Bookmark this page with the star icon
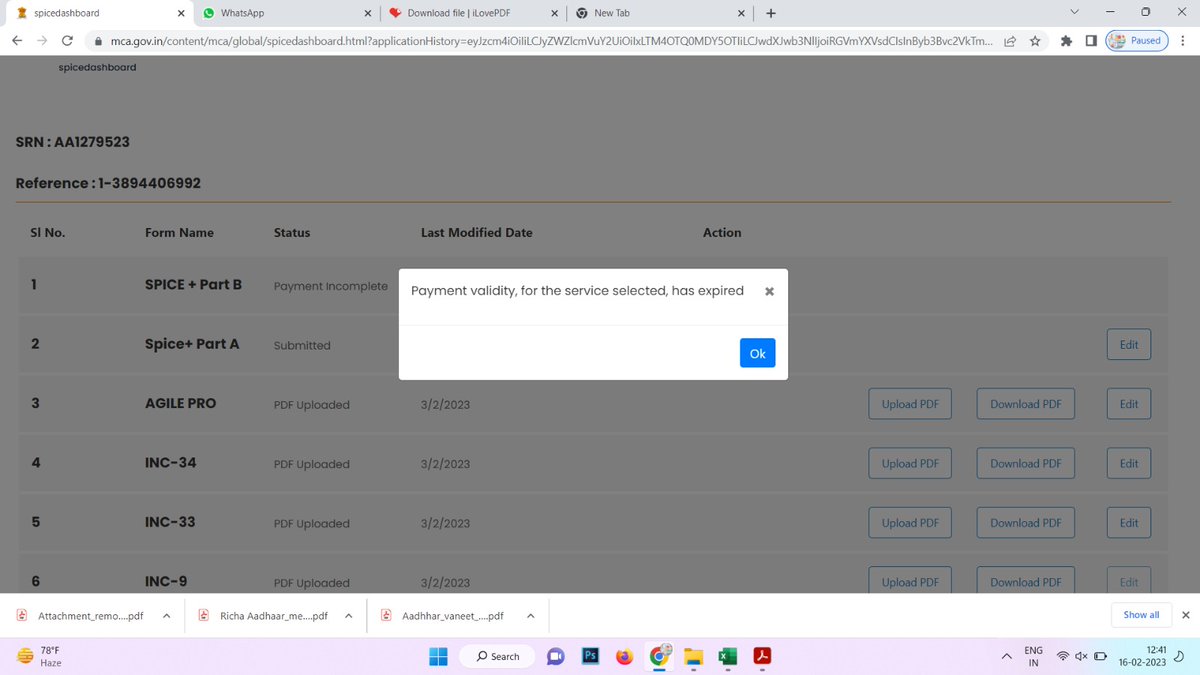Viewport: 1200px width, 675px height. 1036,41
